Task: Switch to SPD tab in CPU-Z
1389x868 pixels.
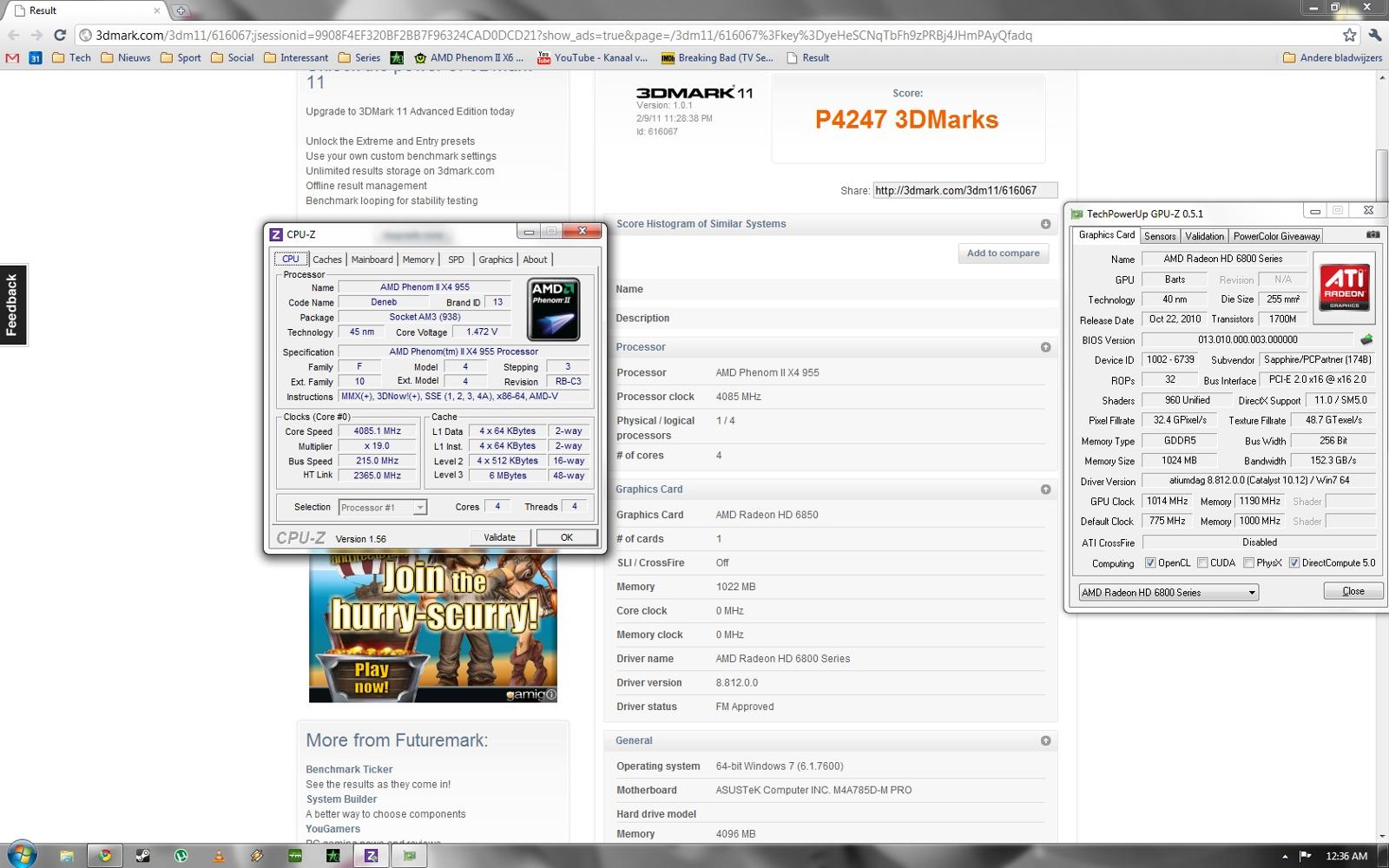Action: coord(456,260)
